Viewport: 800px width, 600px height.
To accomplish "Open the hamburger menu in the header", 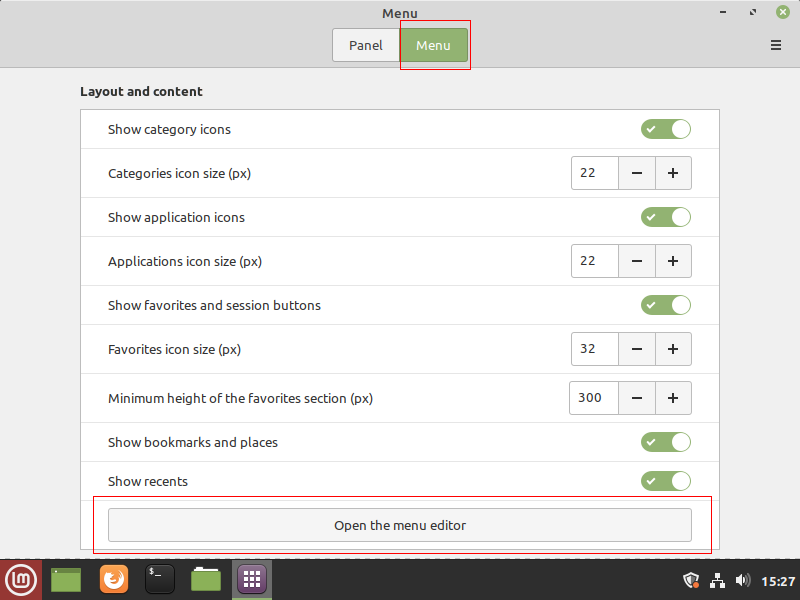I will 776,45.
